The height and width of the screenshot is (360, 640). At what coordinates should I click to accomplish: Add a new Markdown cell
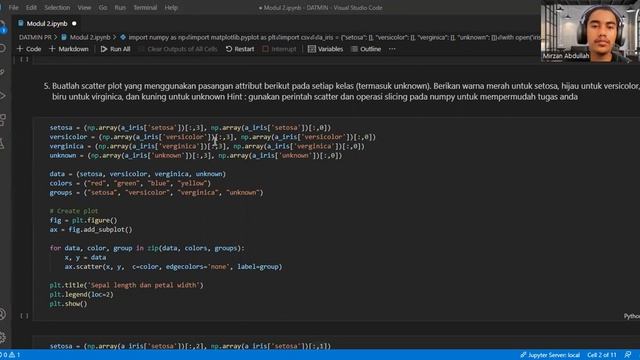click(69, 49)
